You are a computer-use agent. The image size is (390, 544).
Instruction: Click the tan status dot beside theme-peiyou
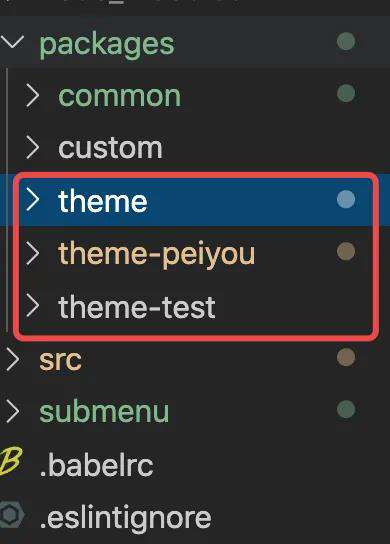point(346,252)
